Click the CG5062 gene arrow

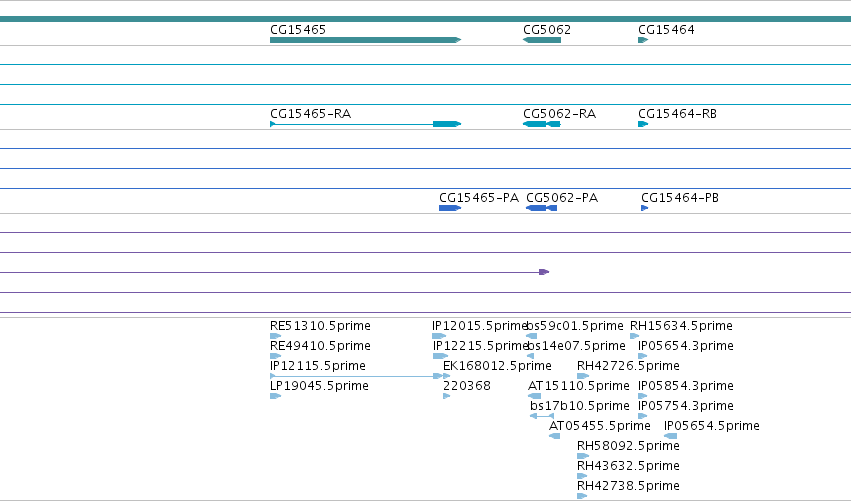(x=542, y=40)
